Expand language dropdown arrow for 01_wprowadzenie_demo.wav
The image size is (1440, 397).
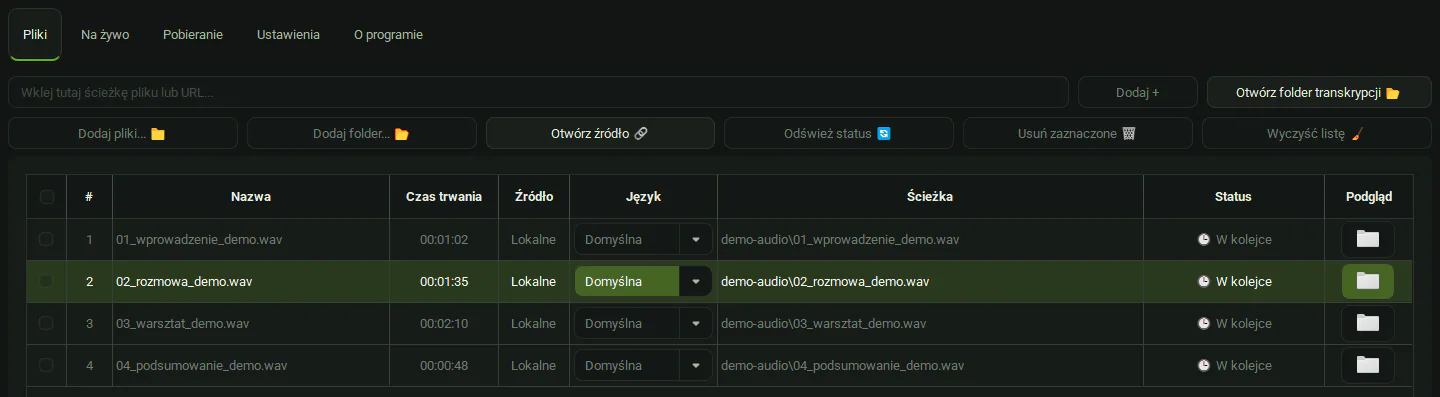pos(695,240)
